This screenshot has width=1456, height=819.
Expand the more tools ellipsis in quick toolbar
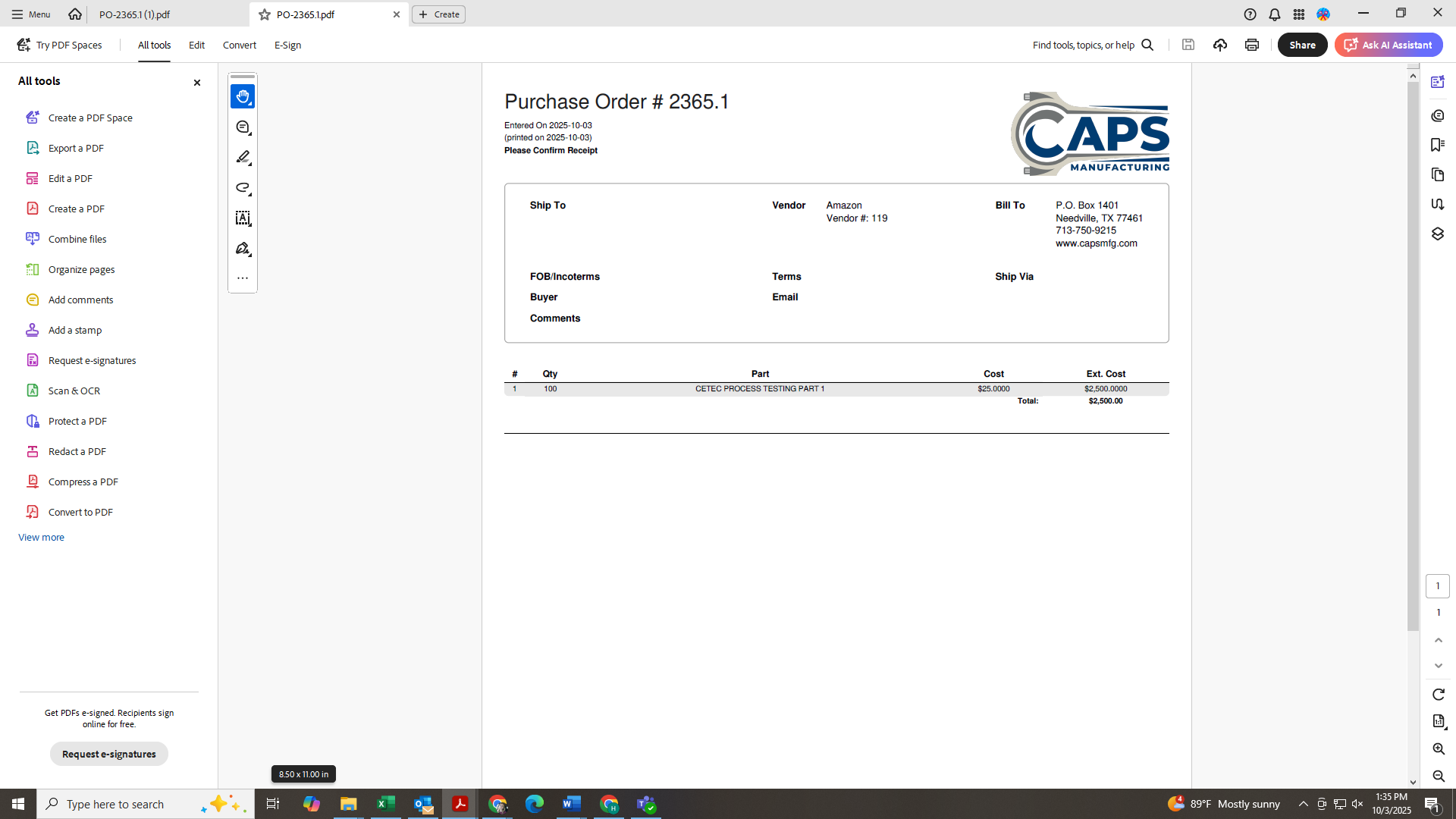tap(243, 278)
